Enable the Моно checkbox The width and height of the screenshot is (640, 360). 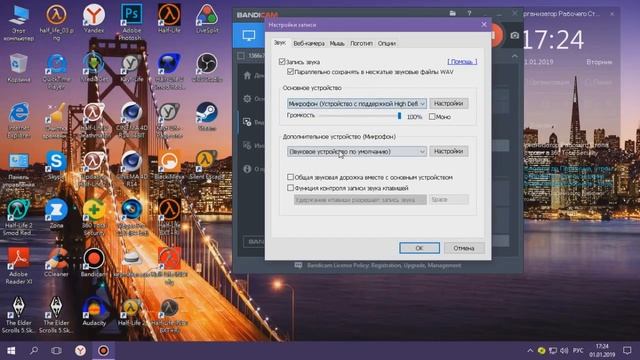coord(432,117)
